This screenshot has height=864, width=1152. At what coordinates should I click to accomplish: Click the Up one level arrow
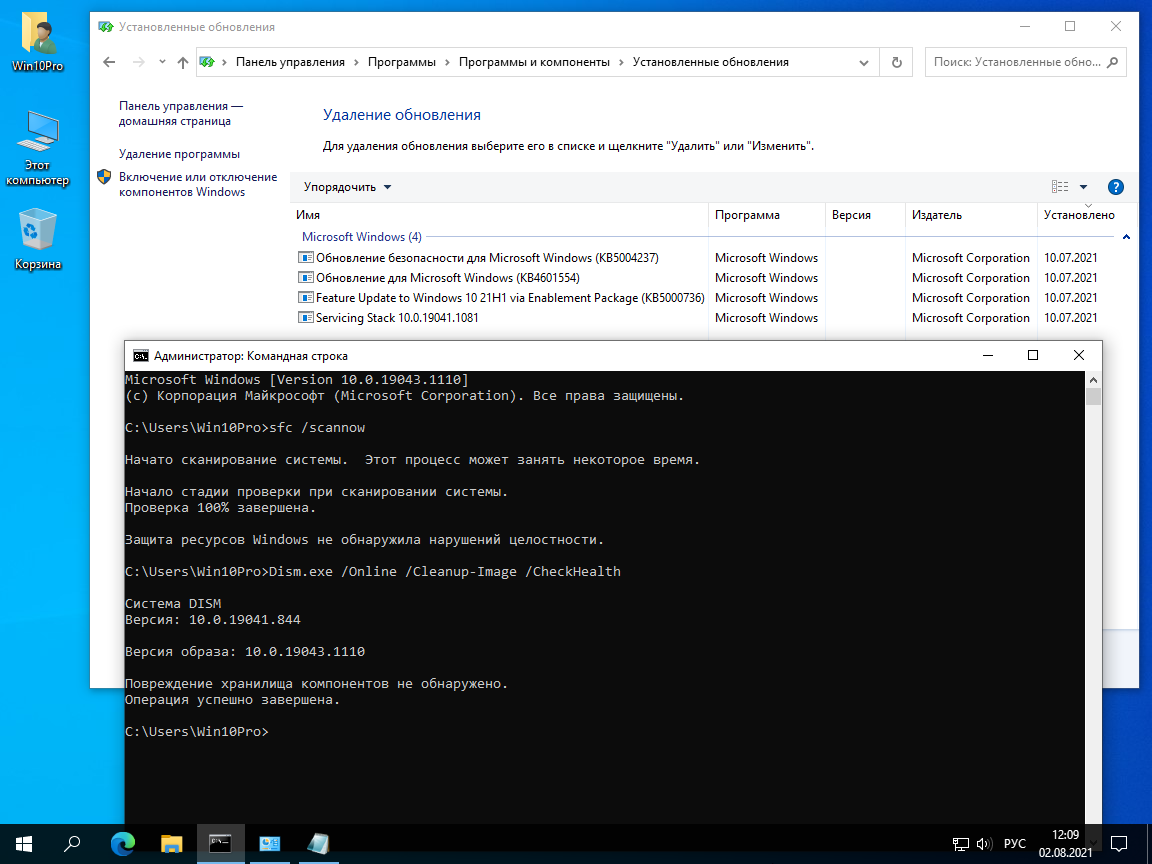point(182,62)
